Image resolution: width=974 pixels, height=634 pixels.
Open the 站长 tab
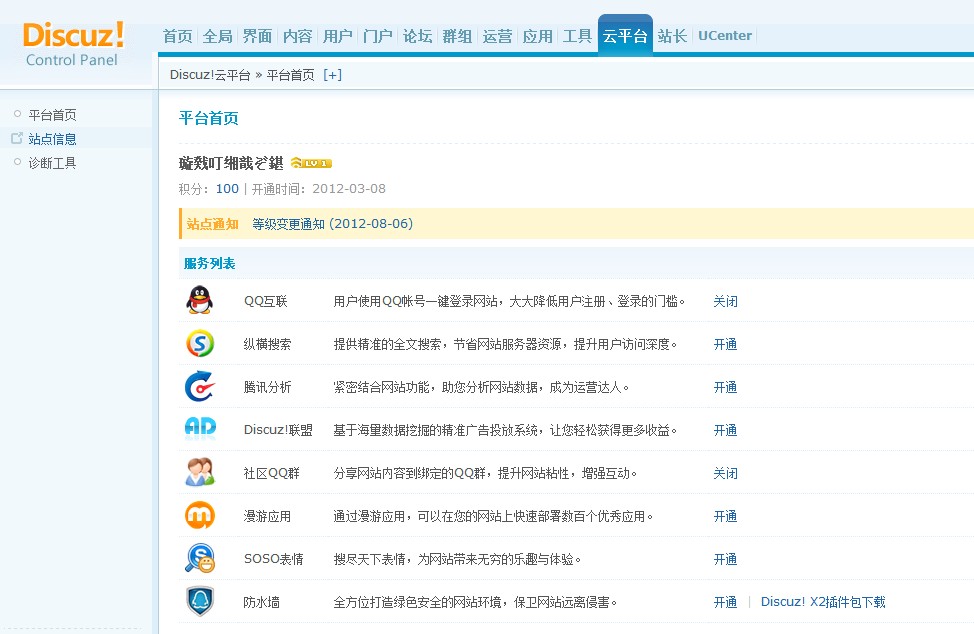pyautogui.click(x=672, y=36)
